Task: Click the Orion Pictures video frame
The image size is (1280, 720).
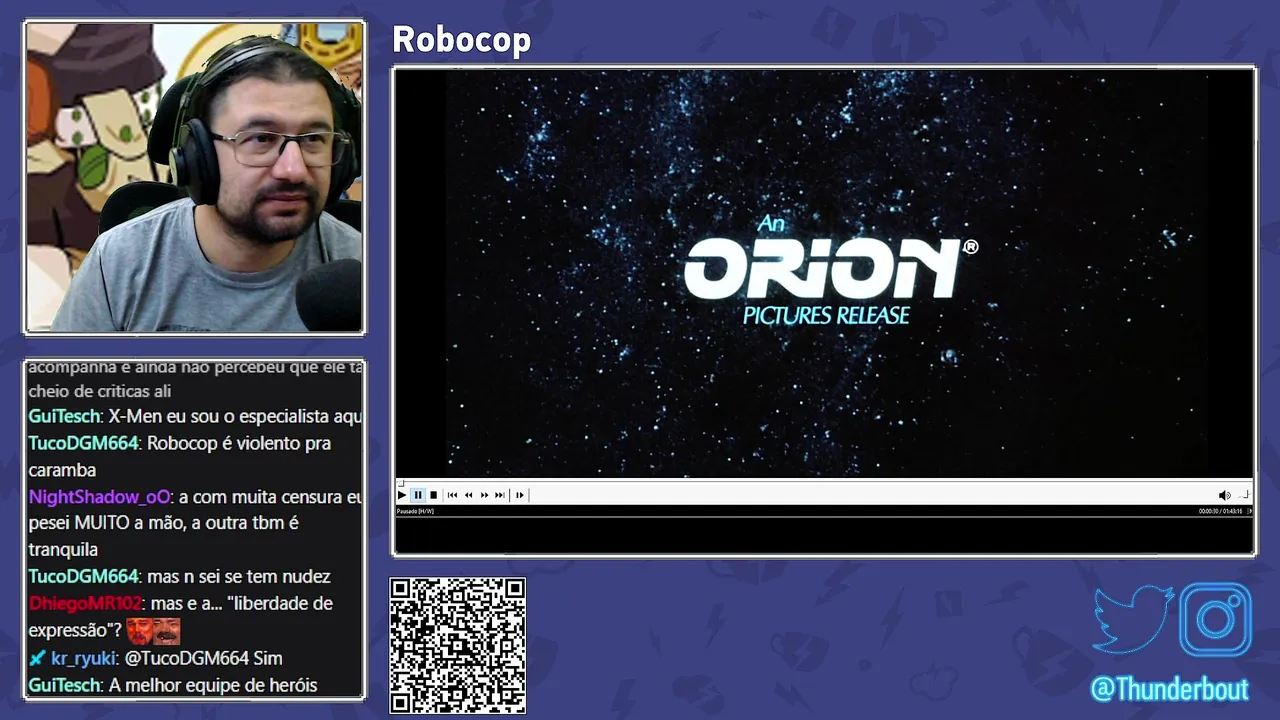Action: click(x=824, y=273)
